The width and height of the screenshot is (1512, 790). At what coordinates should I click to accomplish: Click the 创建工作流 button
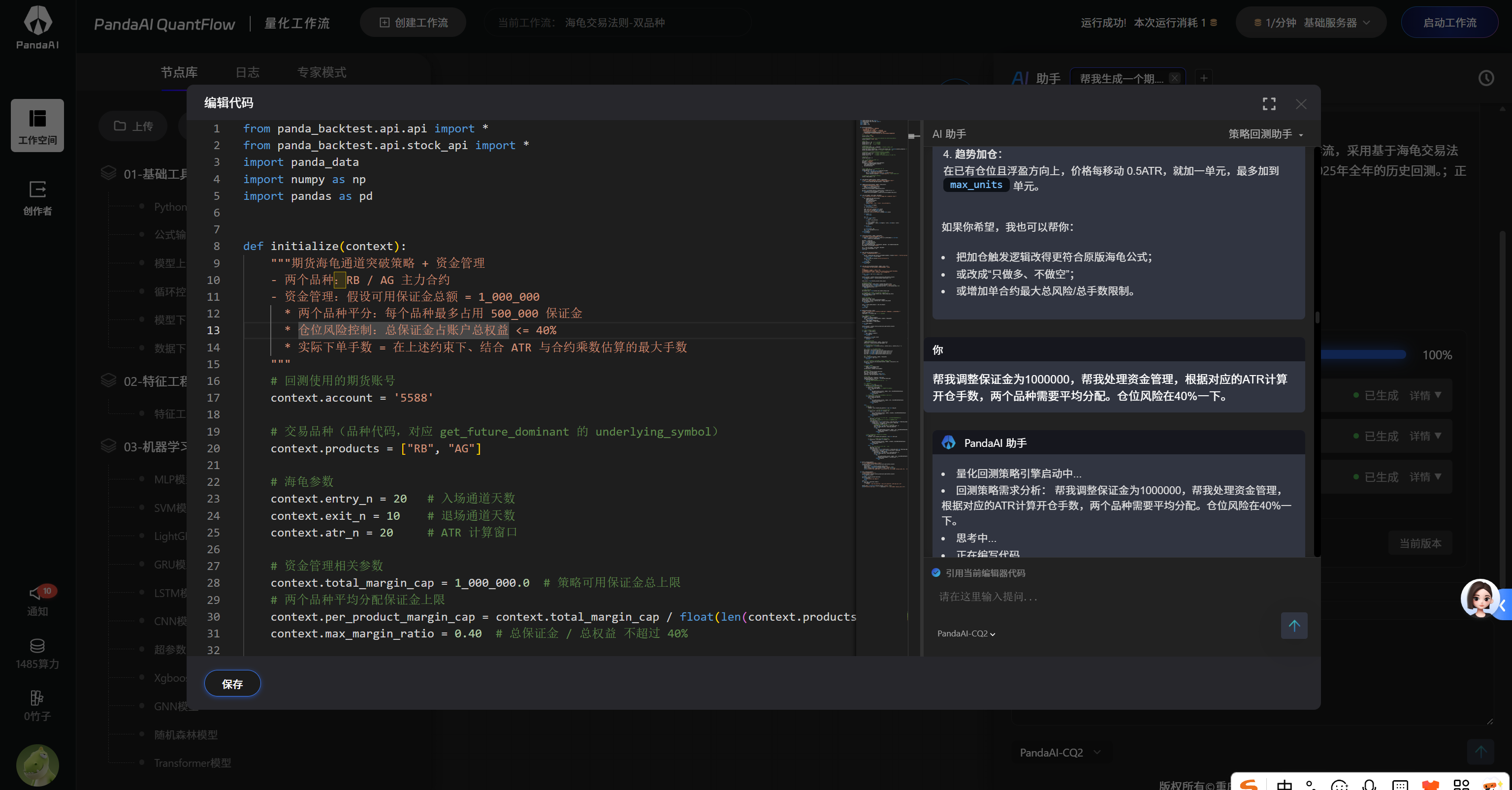(413, 23)
